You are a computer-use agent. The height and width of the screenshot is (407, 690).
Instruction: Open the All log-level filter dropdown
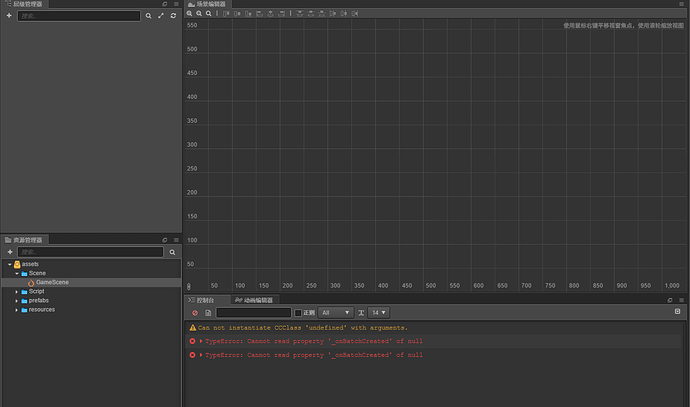[335, 312]
